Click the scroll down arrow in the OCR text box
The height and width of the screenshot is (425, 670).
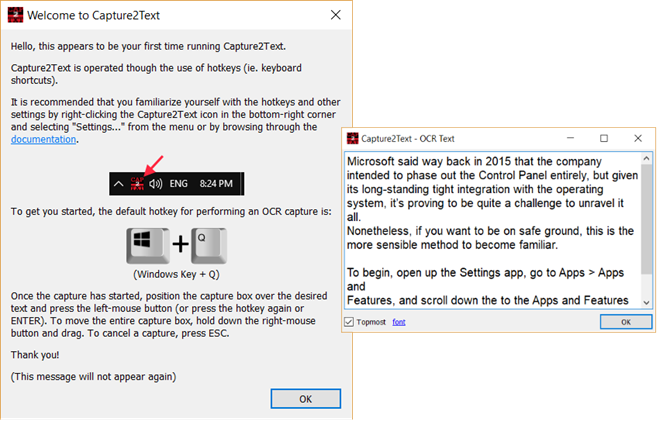point(646,302)
